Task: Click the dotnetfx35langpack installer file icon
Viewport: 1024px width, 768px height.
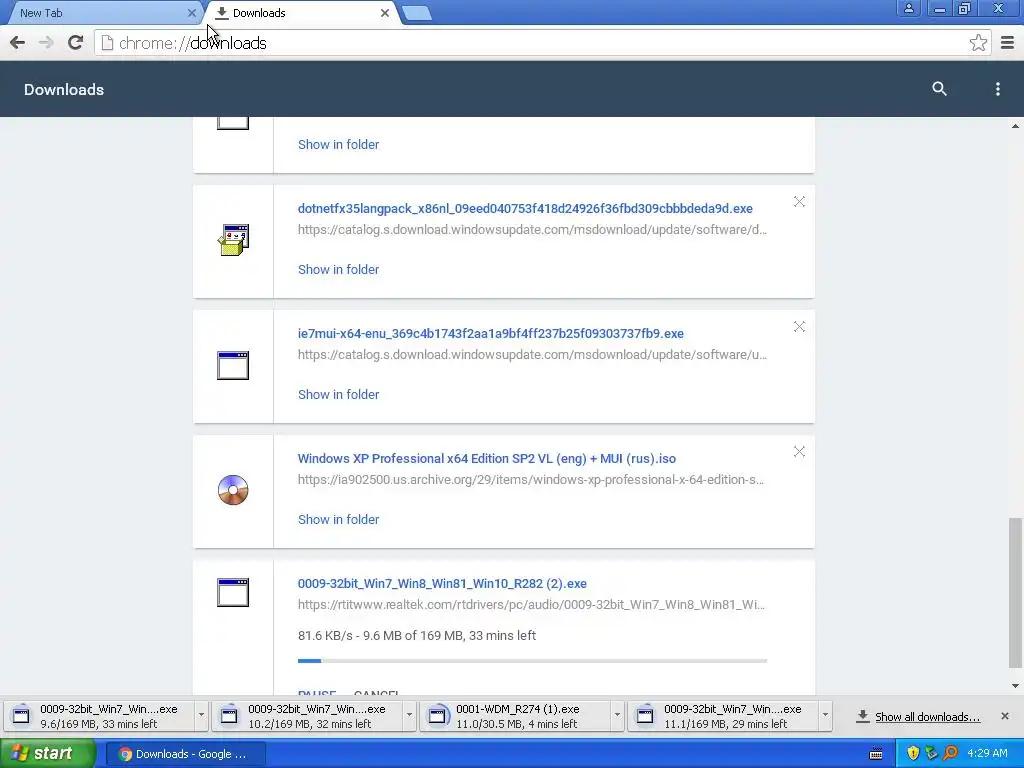Action: [x=233, y=240]
